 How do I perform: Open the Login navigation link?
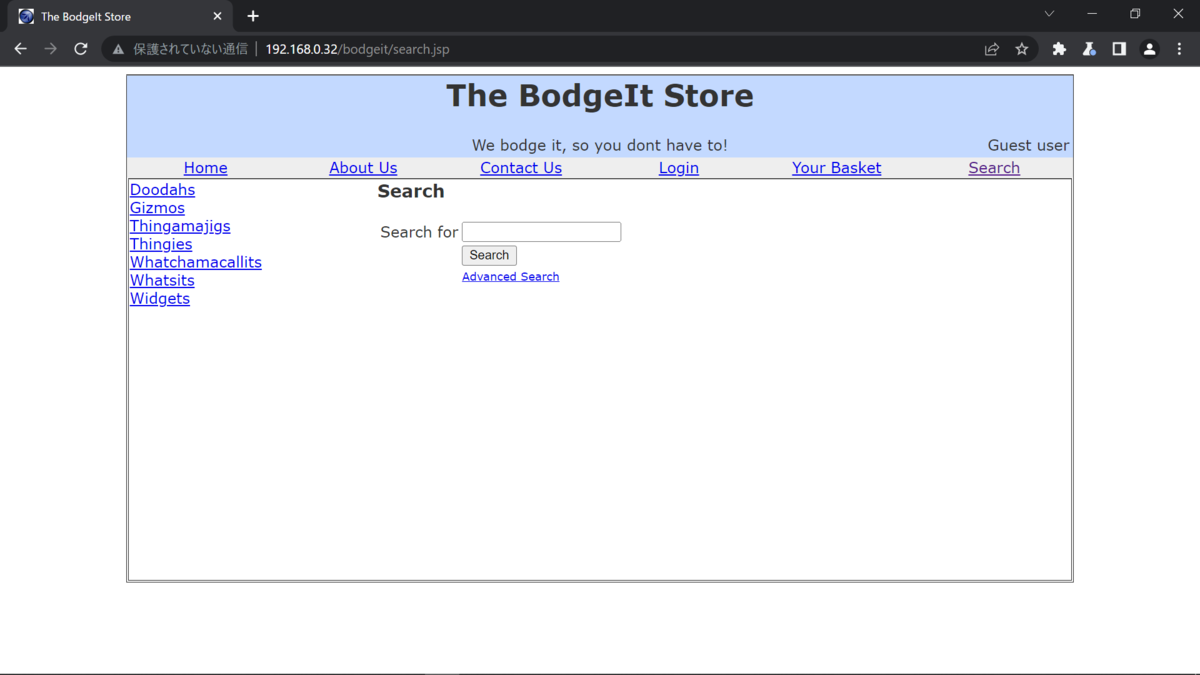click(679, 168)
